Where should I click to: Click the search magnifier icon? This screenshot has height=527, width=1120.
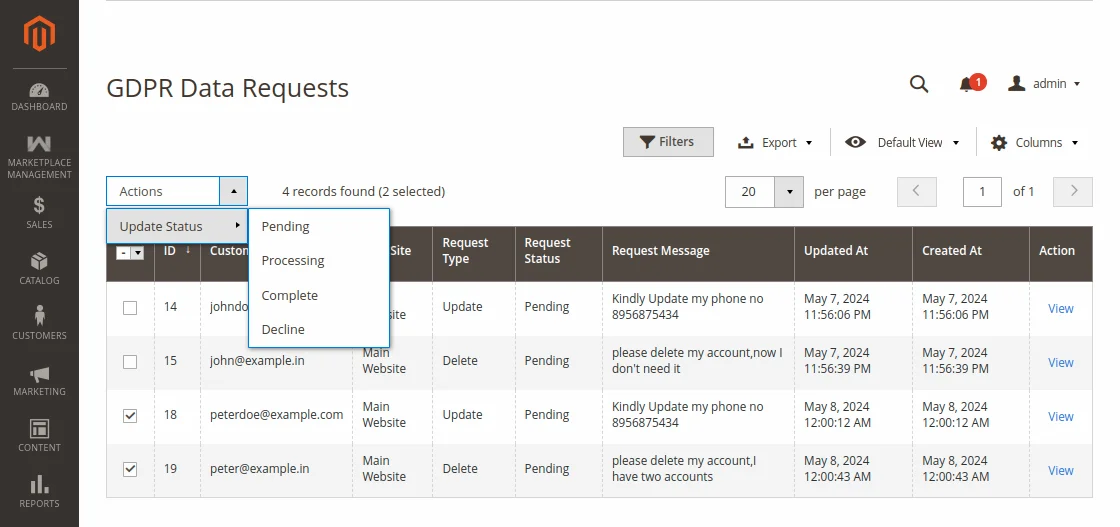tap(919, 84)
